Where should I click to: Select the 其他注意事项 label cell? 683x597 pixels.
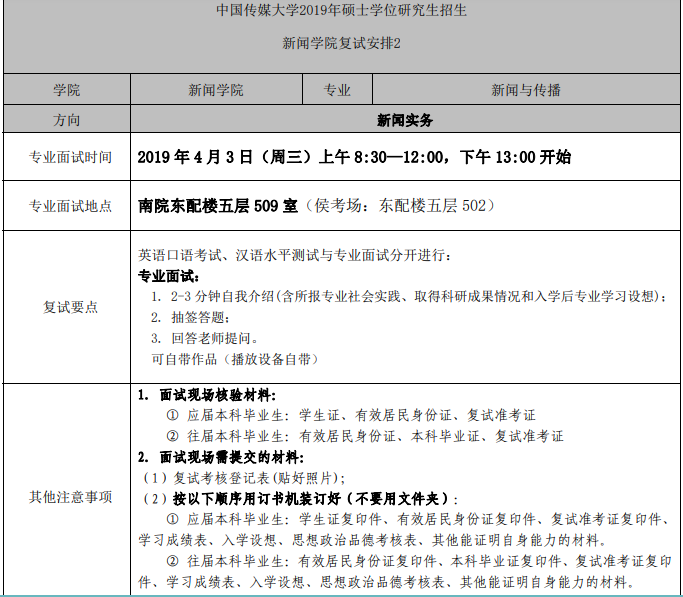[x=67, y=496]
